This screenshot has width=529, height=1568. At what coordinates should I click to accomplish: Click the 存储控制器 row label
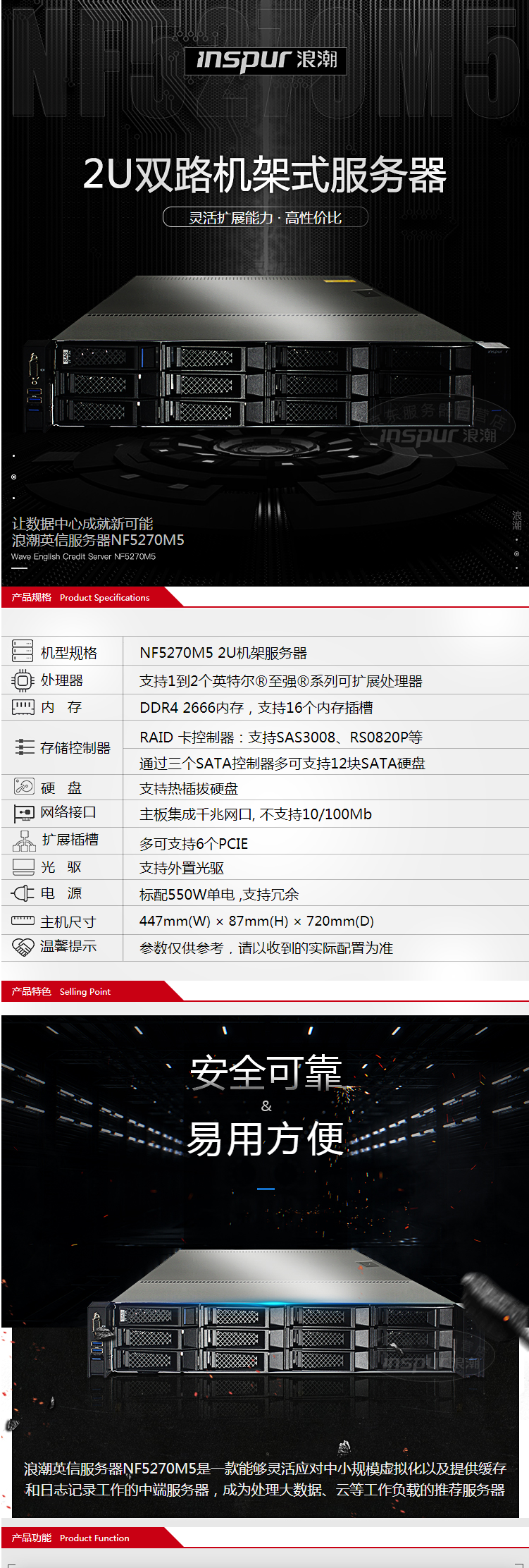pos(75,748)
